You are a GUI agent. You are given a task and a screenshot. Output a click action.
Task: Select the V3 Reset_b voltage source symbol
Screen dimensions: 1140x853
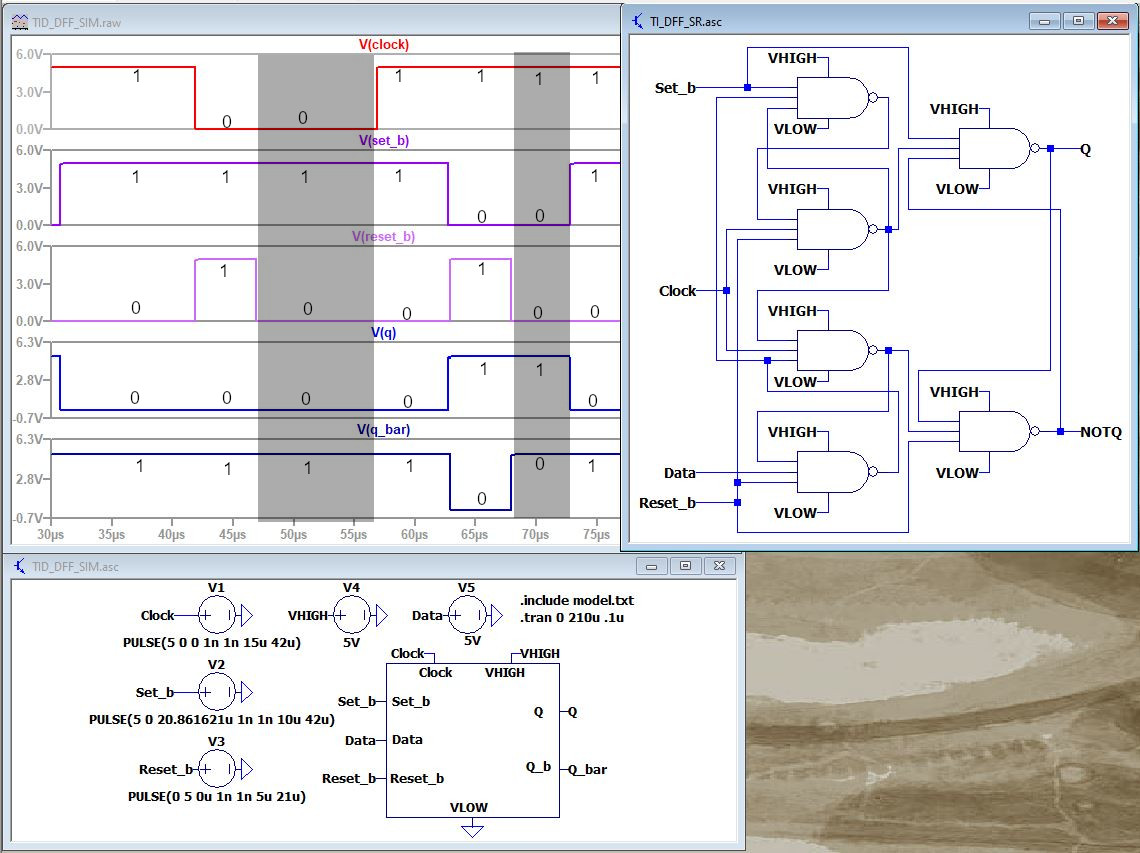215,769
